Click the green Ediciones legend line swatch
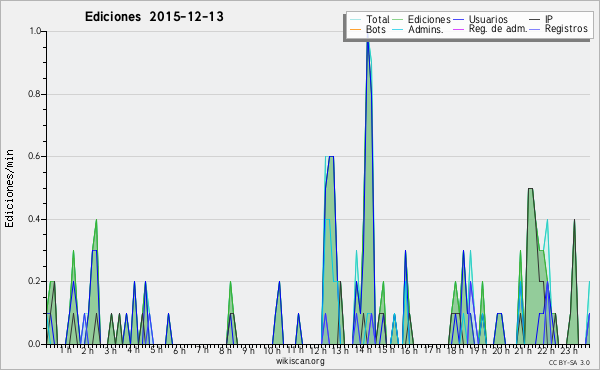 coord(398,20)
